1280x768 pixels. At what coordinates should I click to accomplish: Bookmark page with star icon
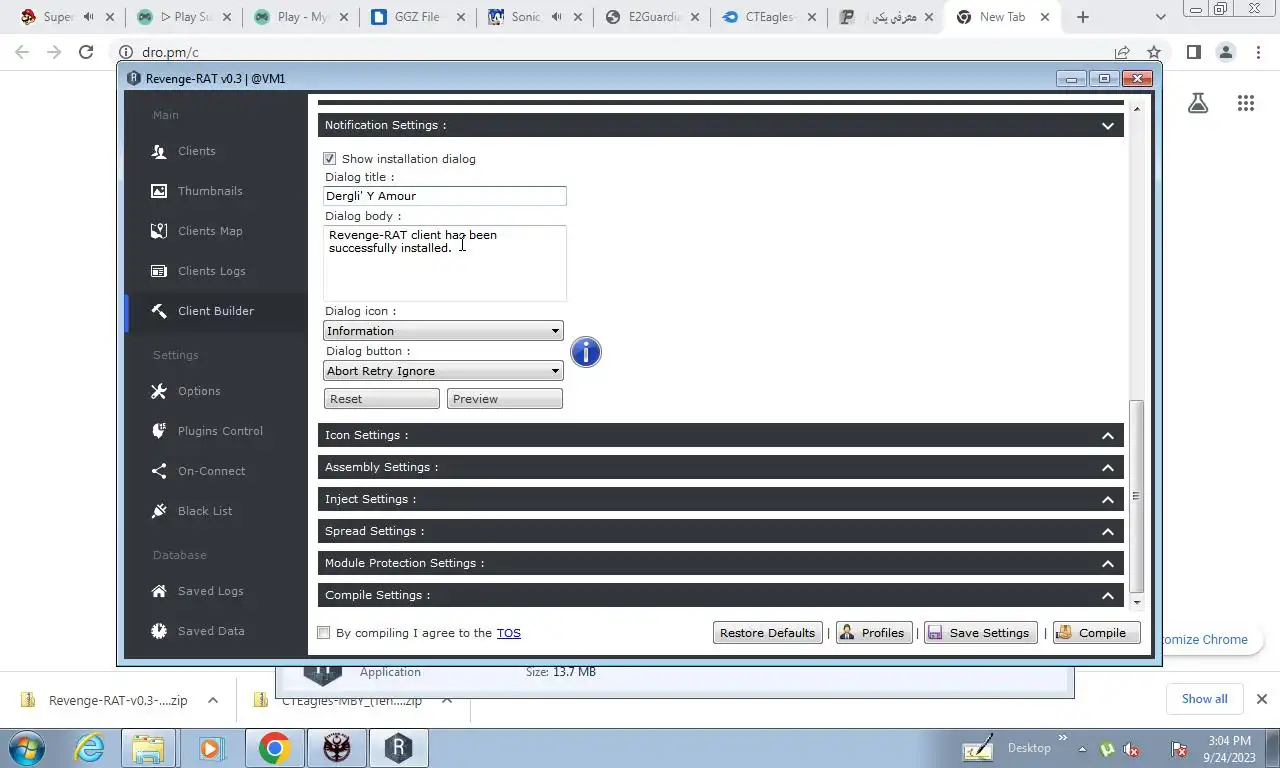coord(1154,52)
